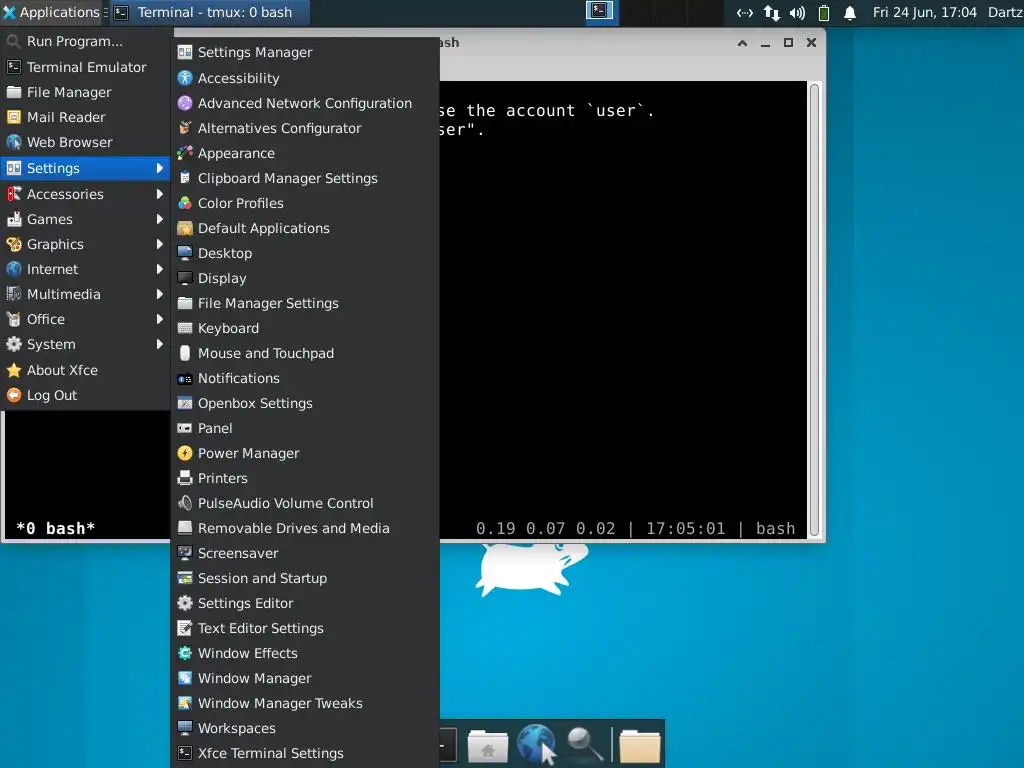This screenshot has width=1024, height=768.
Task: Open Advanced Network Configuration icon
Action: click(x=185, y=103)
